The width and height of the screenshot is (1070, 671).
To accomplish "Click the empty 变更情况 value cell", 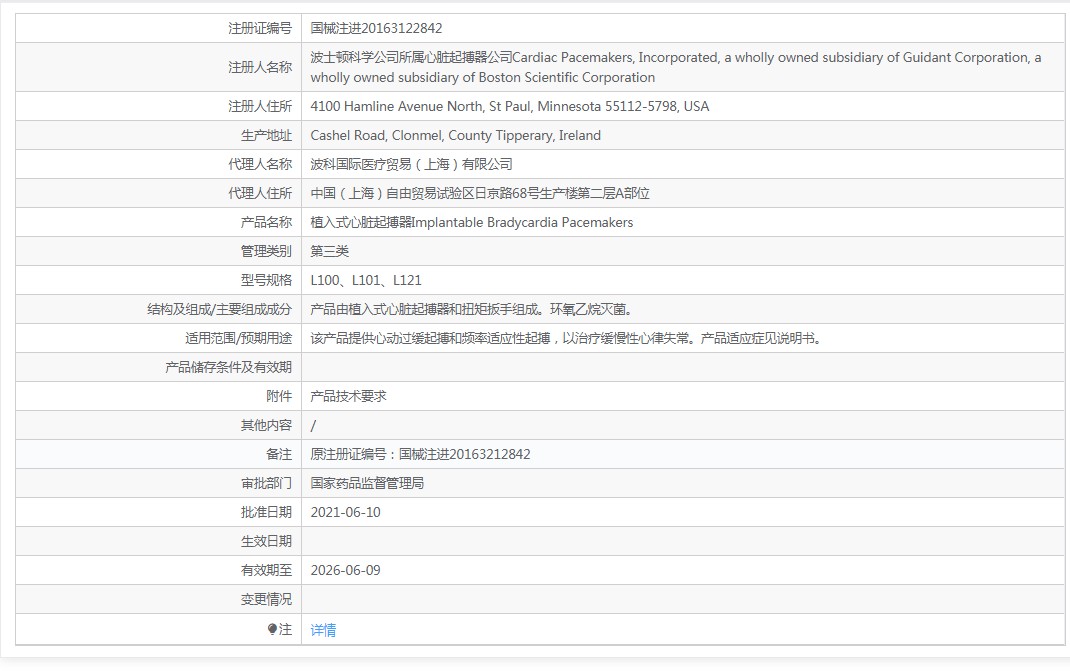I will (x=683, y=599).
